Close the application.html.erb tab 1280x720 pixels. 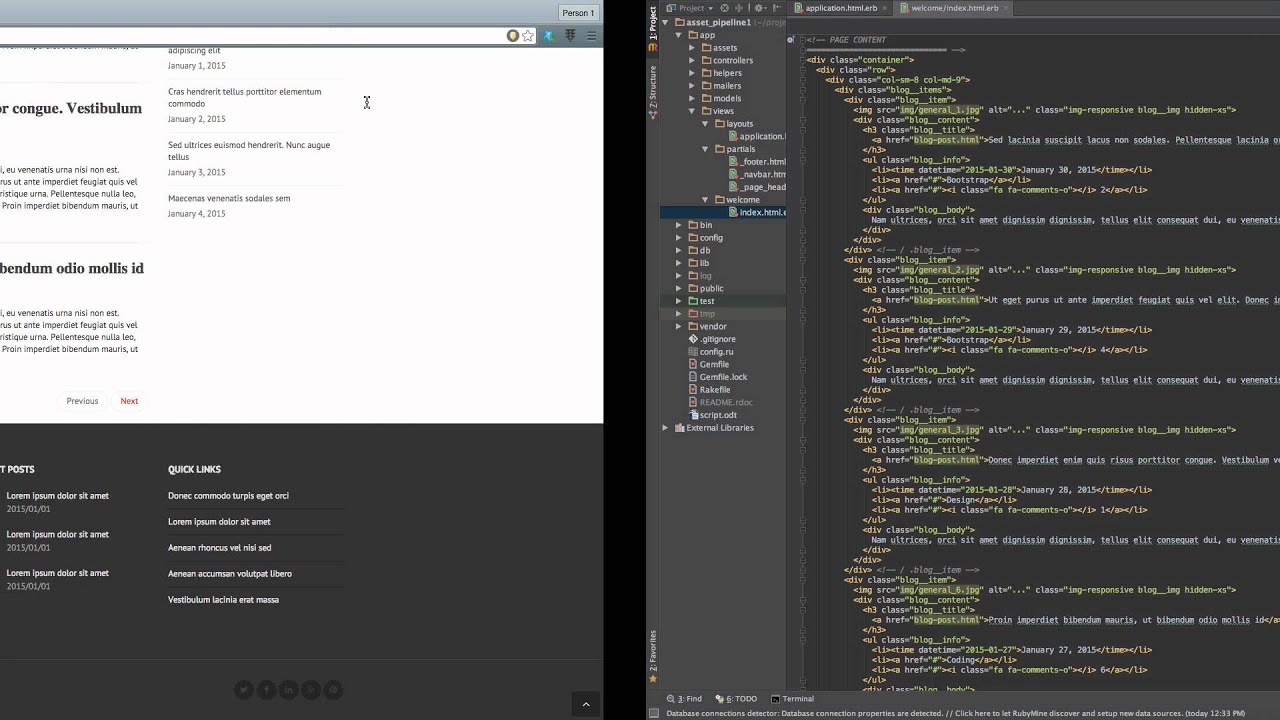[x=884, y=8]
